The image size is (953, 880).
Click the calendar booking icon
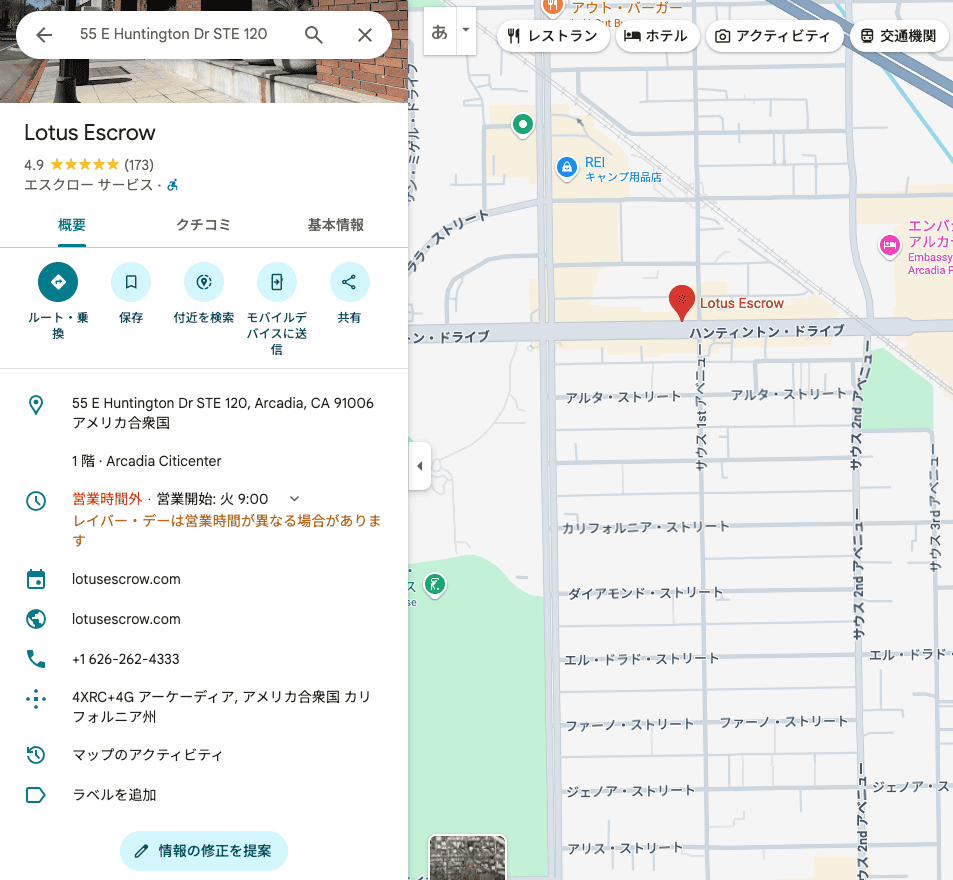36,579
